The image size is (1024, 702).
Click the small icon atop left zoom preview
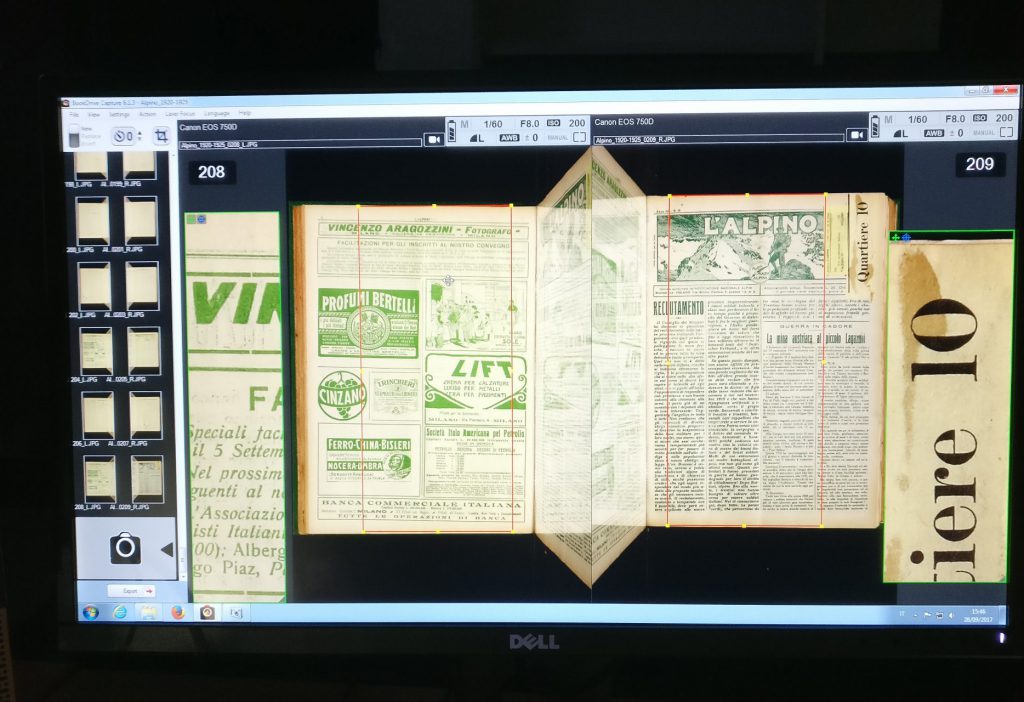pos(196,219)
